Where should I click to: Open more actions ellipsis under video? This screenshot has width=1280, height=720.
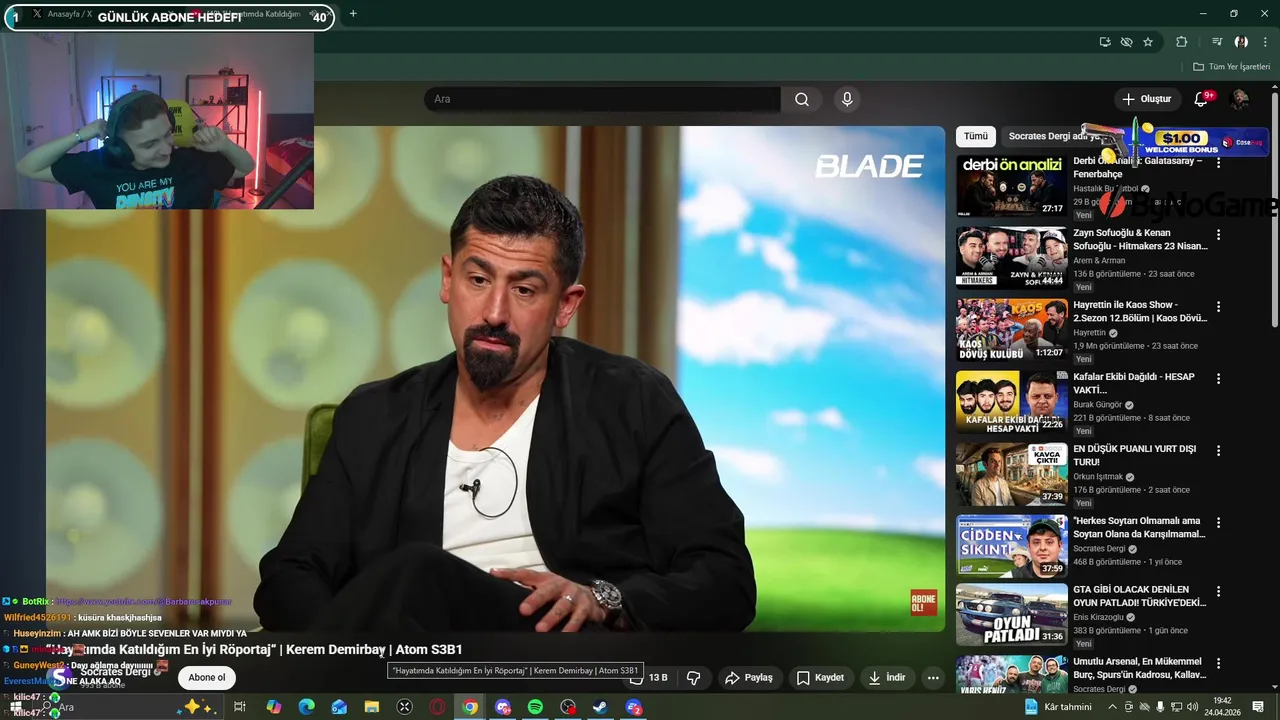[933, 678]
